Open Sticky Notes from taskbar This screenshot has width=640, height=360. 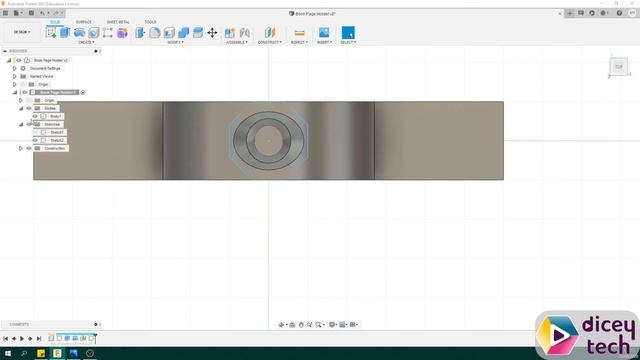(41, 353)
